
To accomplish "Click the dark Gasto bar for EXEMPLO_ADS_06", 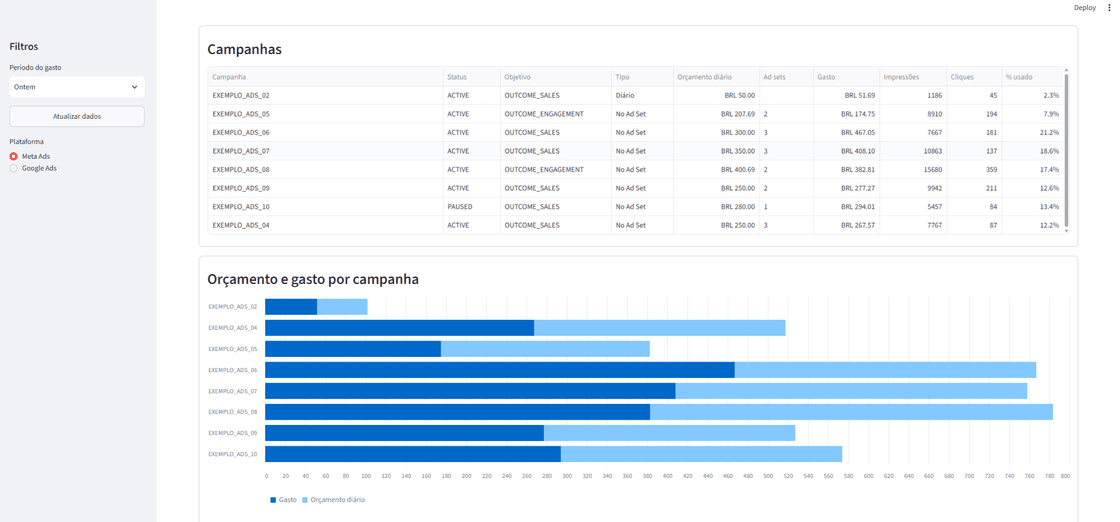I will click(x=500, y=370).
